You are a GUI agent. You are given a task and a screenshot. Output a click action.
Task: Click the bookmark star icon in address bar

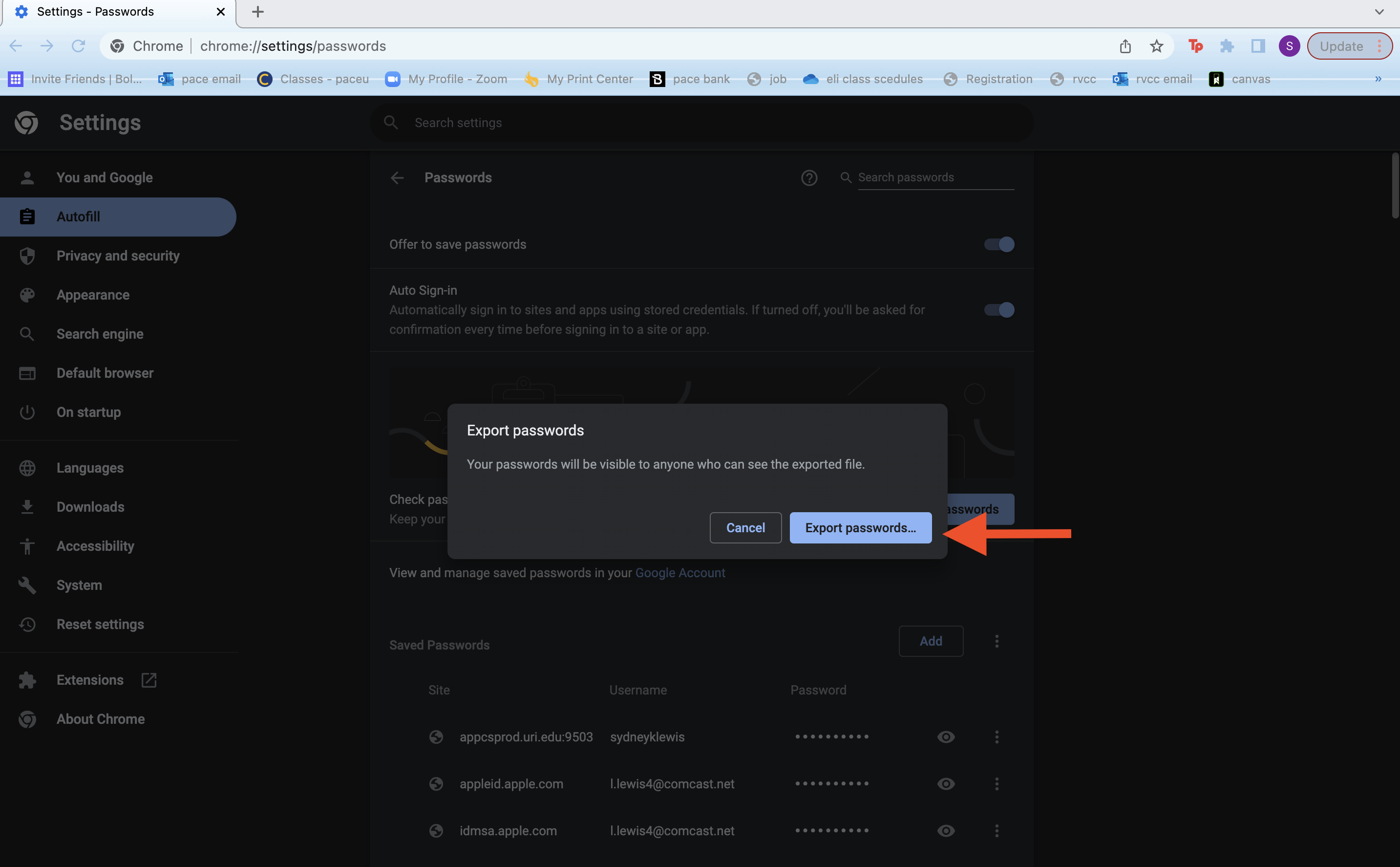click(x=1156, y=46)
